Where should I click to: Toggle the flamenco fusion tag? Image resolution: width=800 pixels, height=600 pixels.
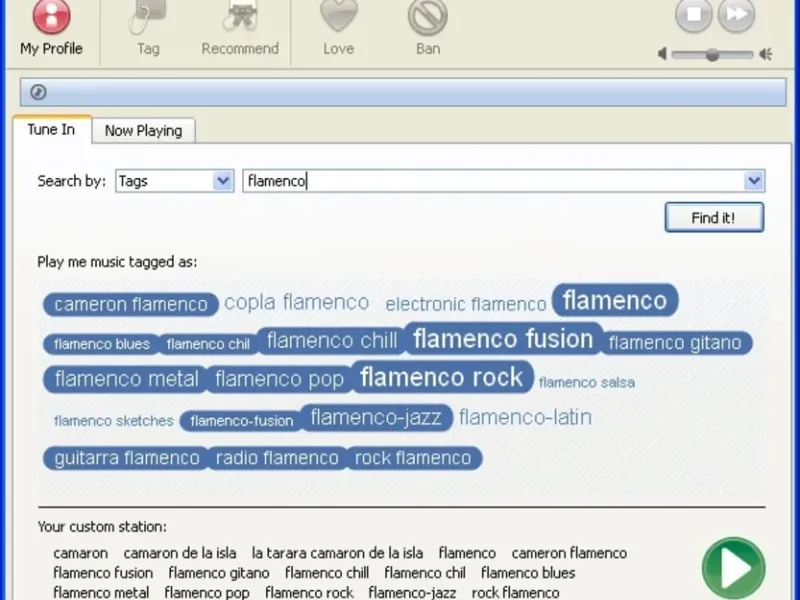[x=503, y=339]
